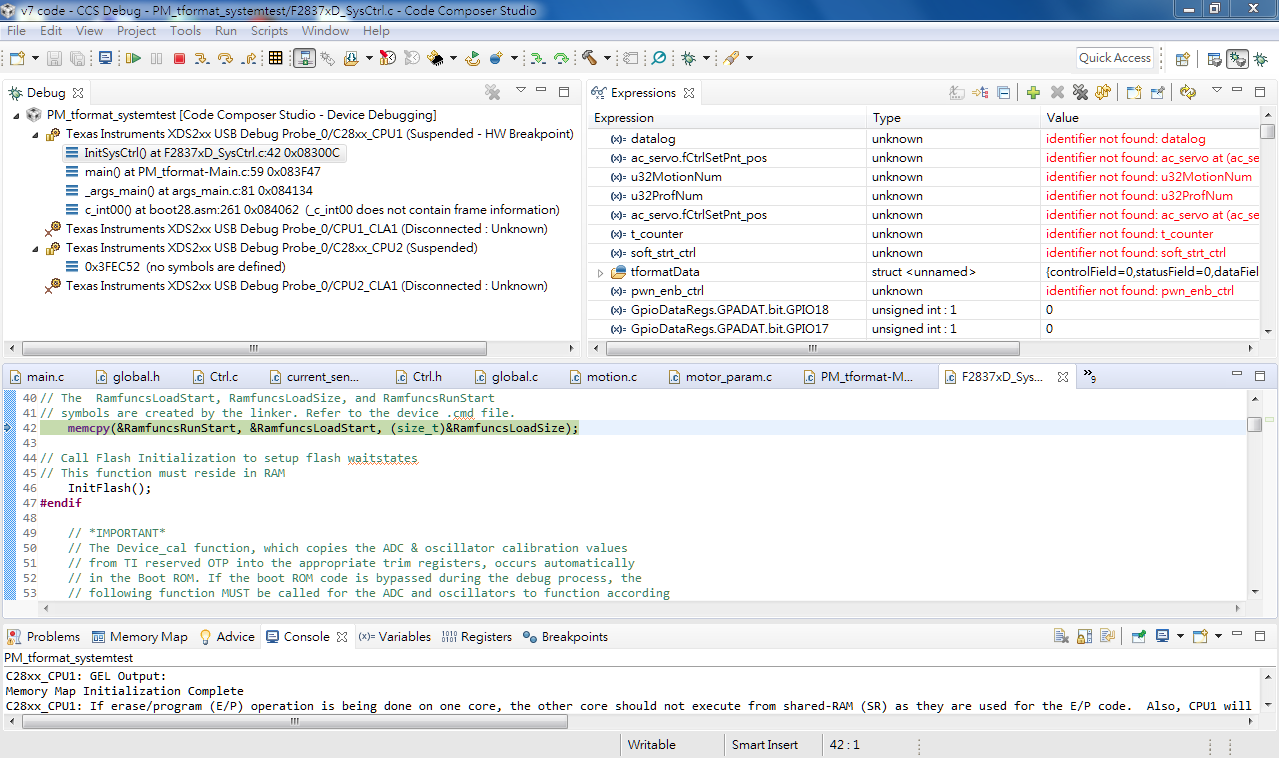The height and width of the screenshot is (758, 1279).
Task: Collapse the C28xx_CPU1 debug probe node
Action: pyautogui.click(x=35, y=134)
